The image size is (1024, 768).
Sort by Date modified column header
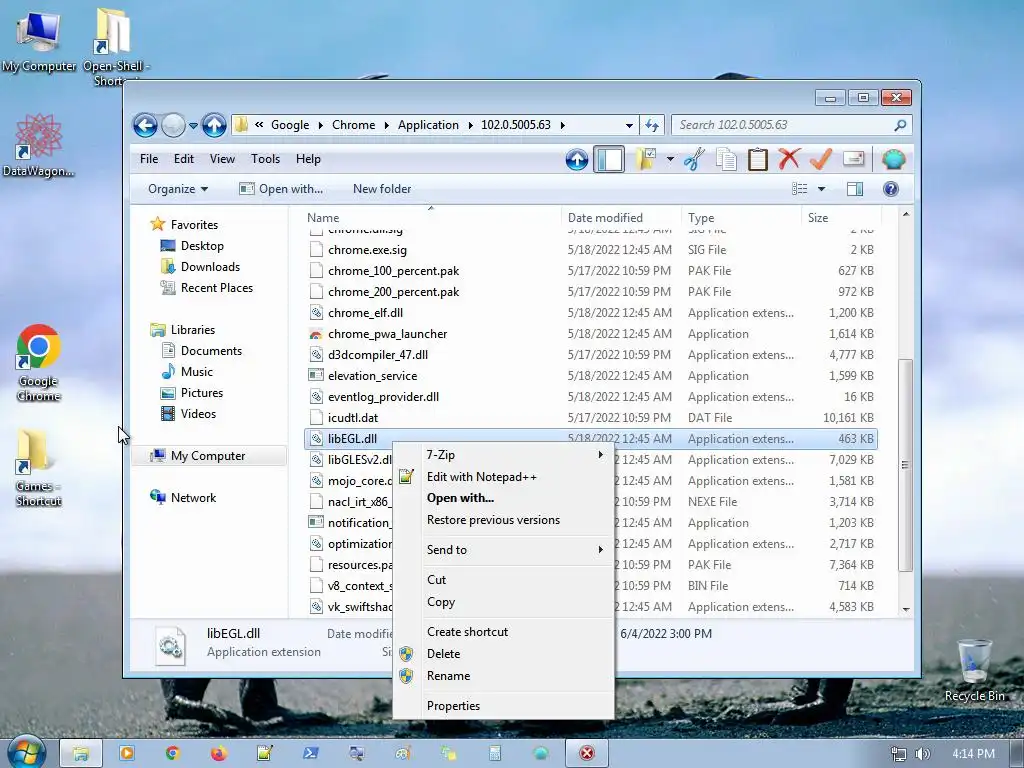[x=620, y=217]
